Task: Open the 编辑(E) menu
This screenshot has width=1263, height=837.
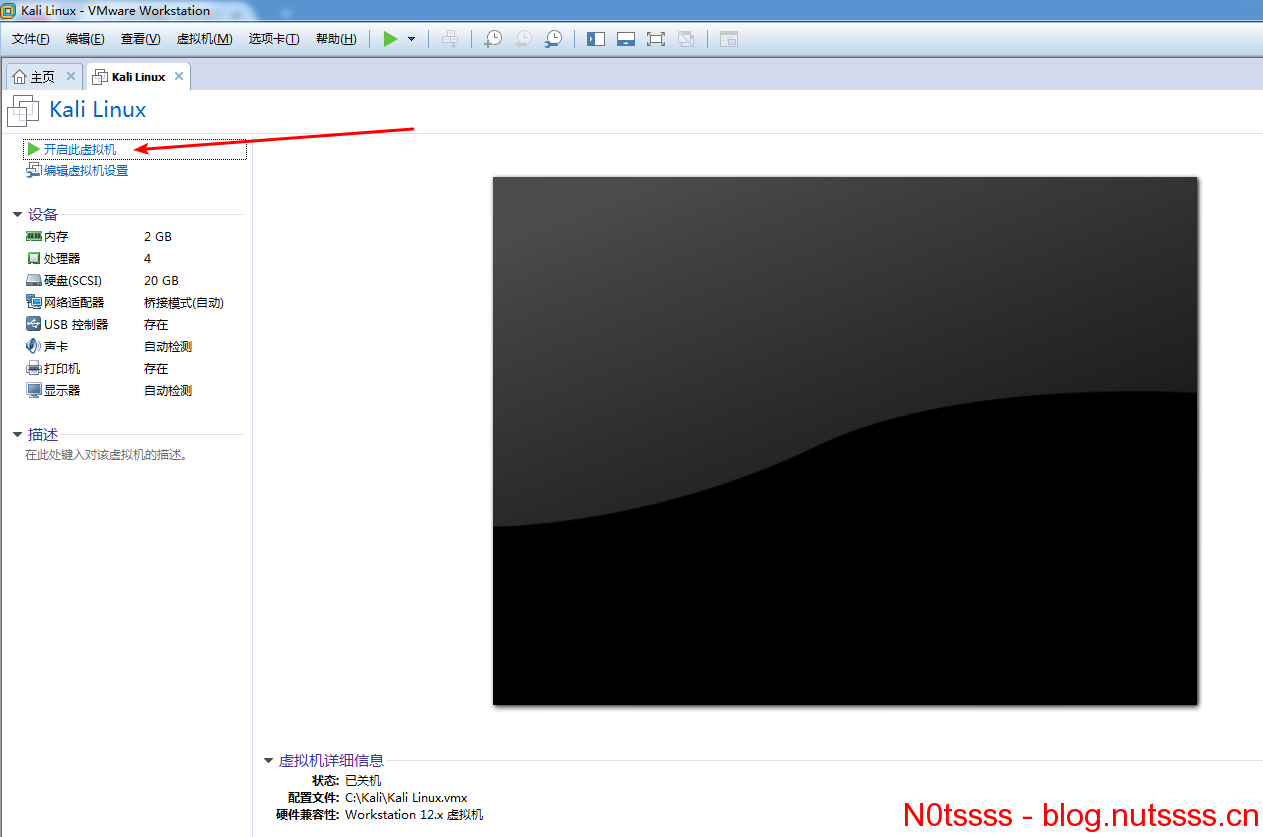Action: (x=85, y=39)
